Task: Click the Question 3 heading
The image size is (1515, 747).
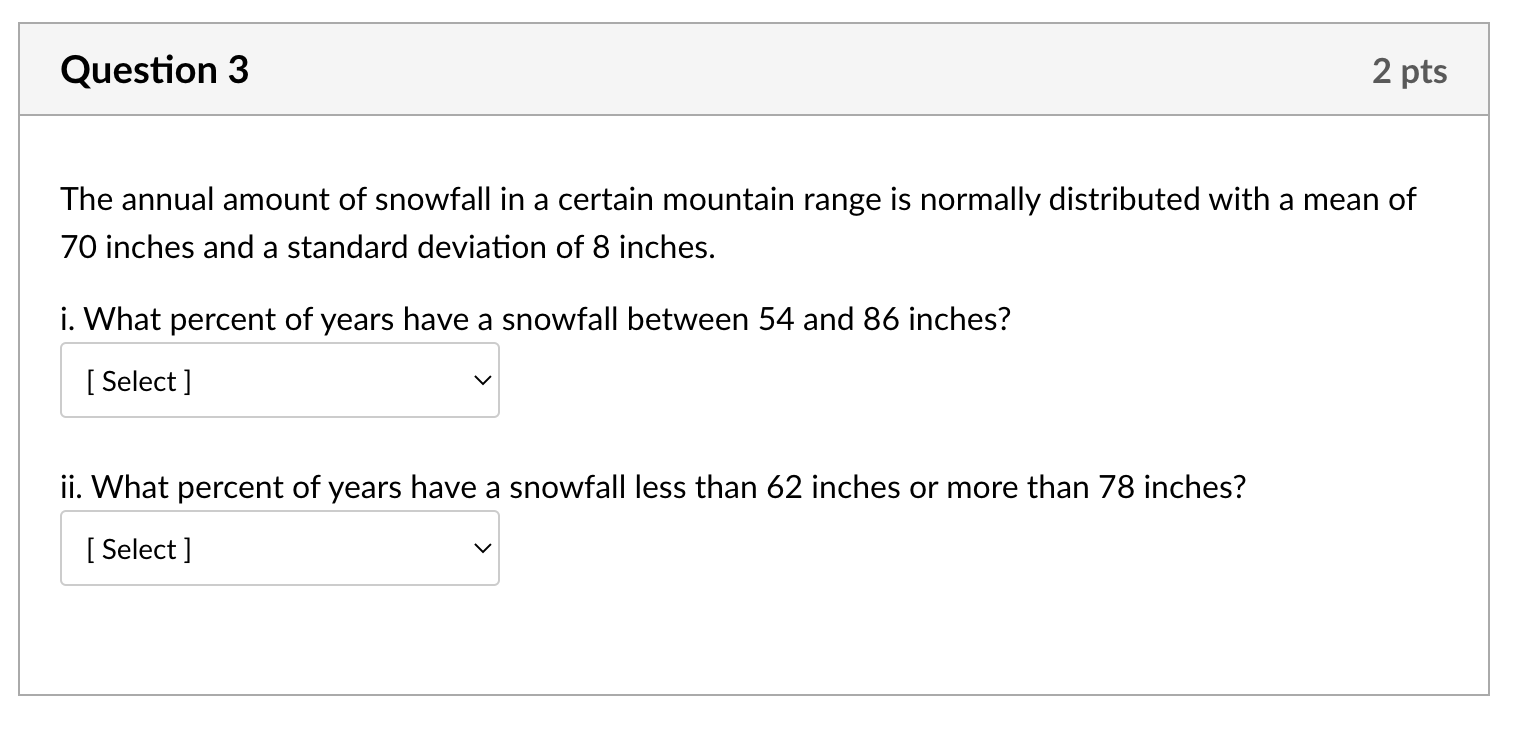Action: 154,70
